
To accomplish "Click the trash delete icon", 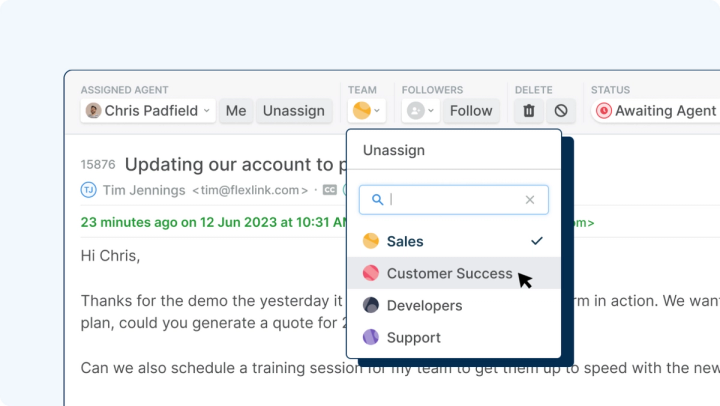I will coord(529,111).
